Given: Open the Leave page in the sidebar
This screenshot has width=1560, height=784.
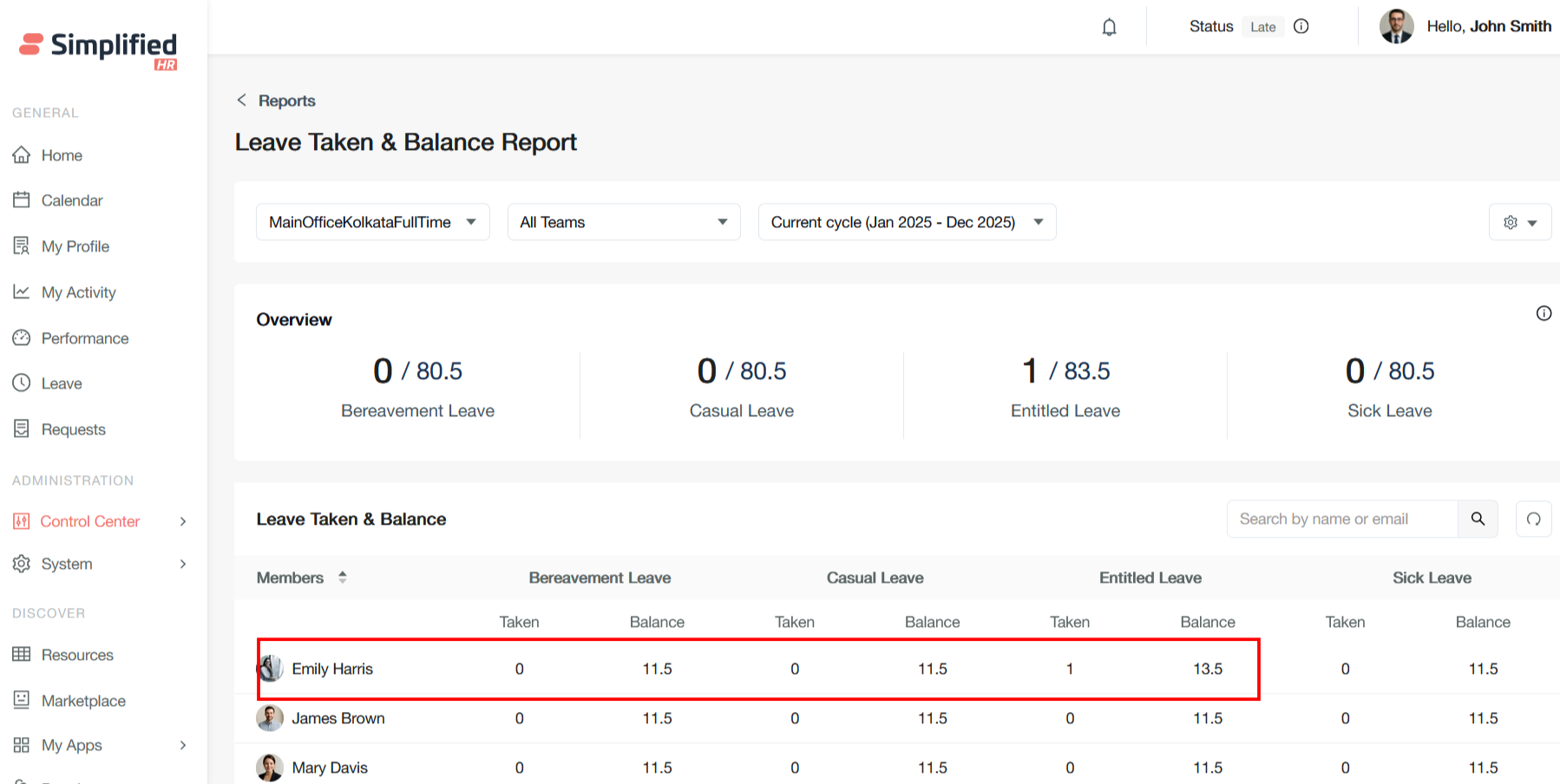Looking at the screenshot, I should click(62, 383).
